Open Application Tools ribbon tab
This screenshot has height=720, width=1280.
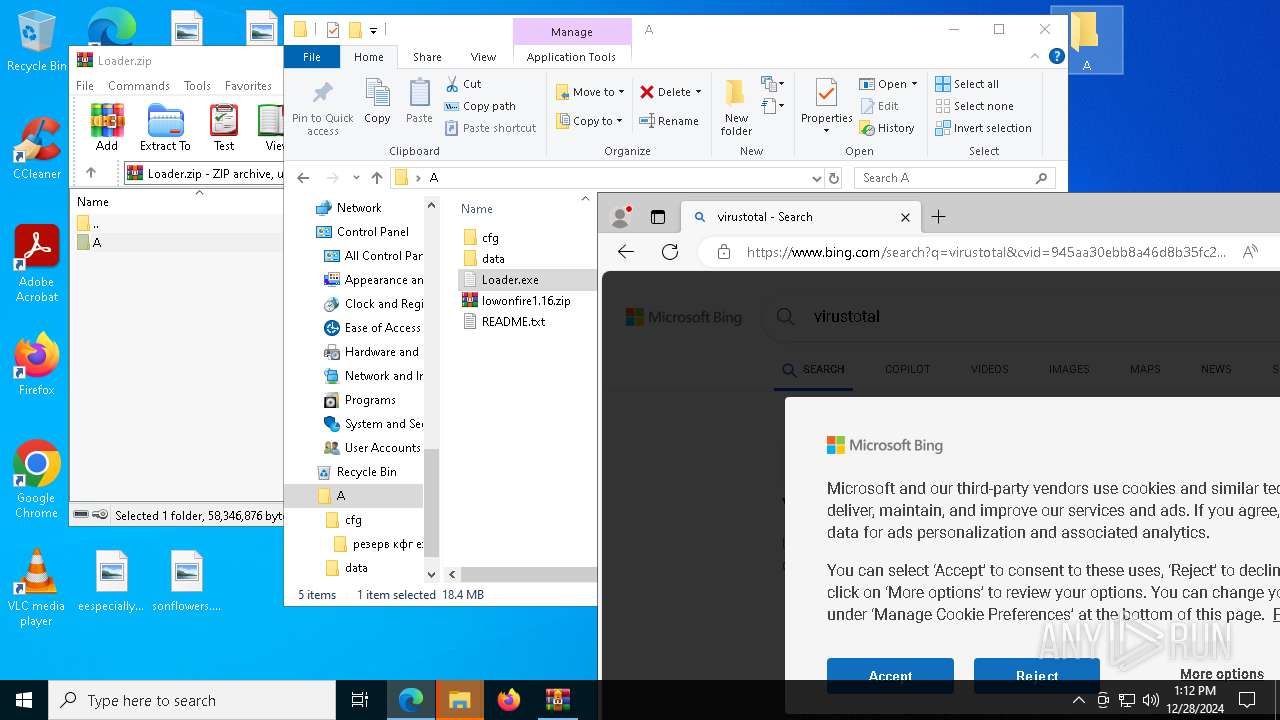coord(571,57)
